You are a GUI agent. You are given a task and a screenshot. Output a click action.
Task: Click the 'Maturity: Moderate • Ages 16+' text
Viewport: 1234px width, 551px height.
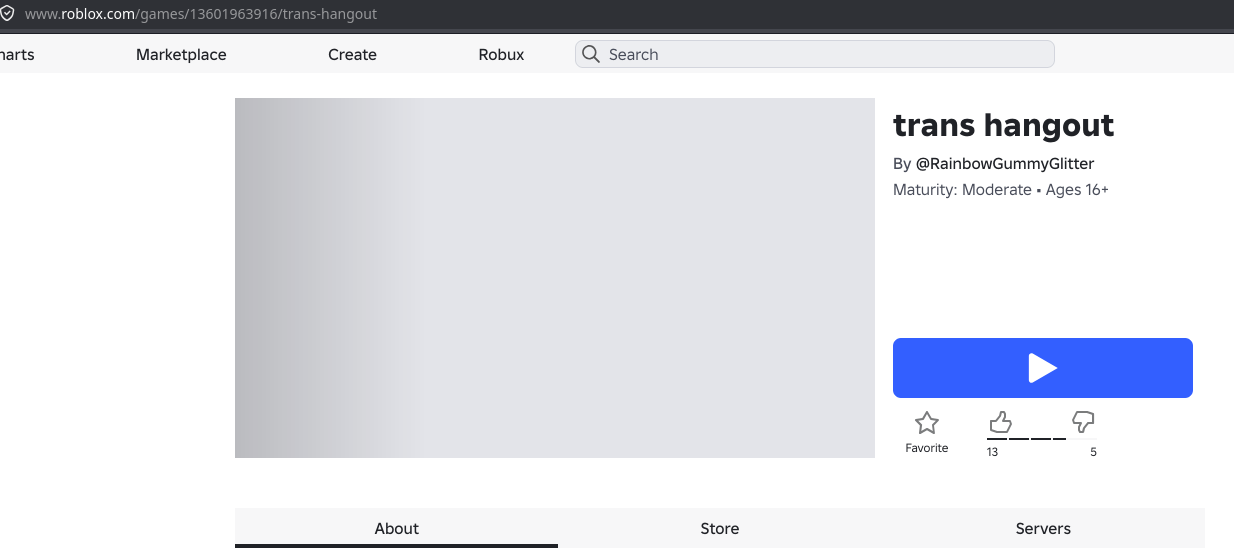coord(1001,189)
